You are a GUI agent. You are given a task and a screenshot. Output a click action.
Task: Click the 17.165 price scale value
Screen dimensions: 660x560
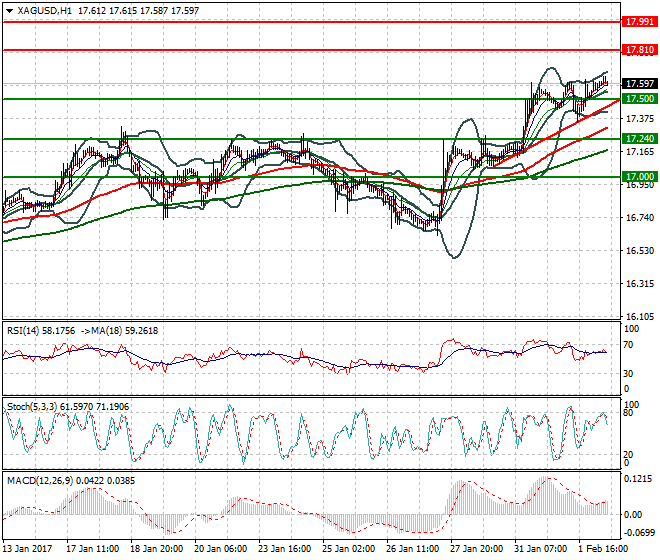coord(640,152)
